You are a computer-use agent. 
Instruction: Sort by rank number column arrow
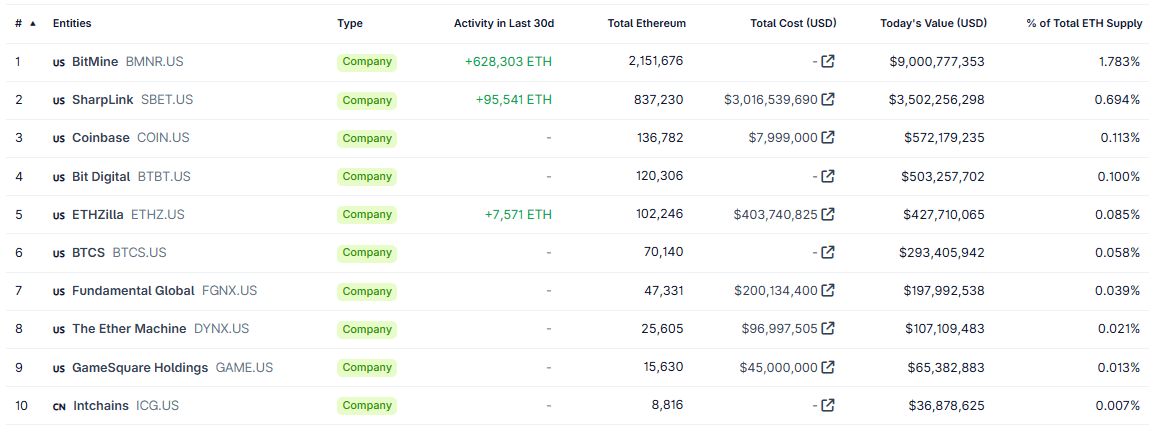coord(33,23)
